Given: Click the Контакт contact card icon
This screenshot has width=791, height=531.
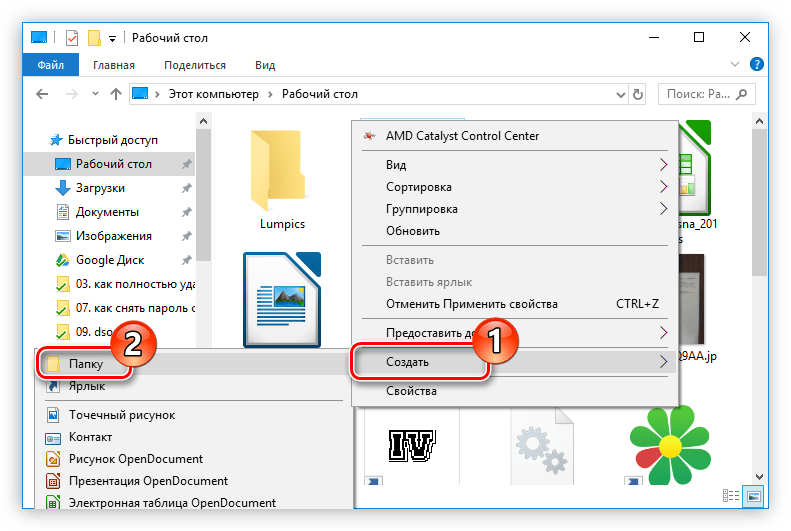Looking at the screenshot, I should [x=53, y=437].
